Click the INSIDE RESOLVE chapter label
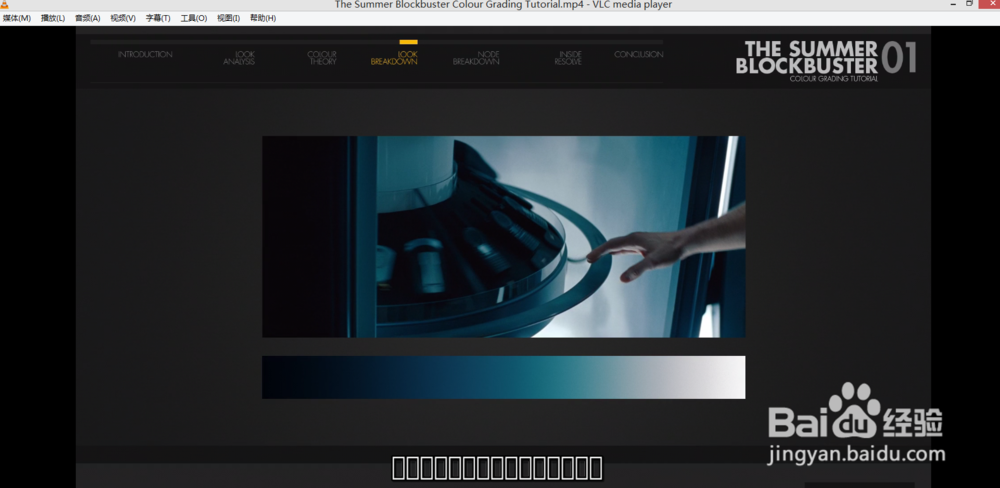The image size is (1000, 488). (x=568, y=58)
